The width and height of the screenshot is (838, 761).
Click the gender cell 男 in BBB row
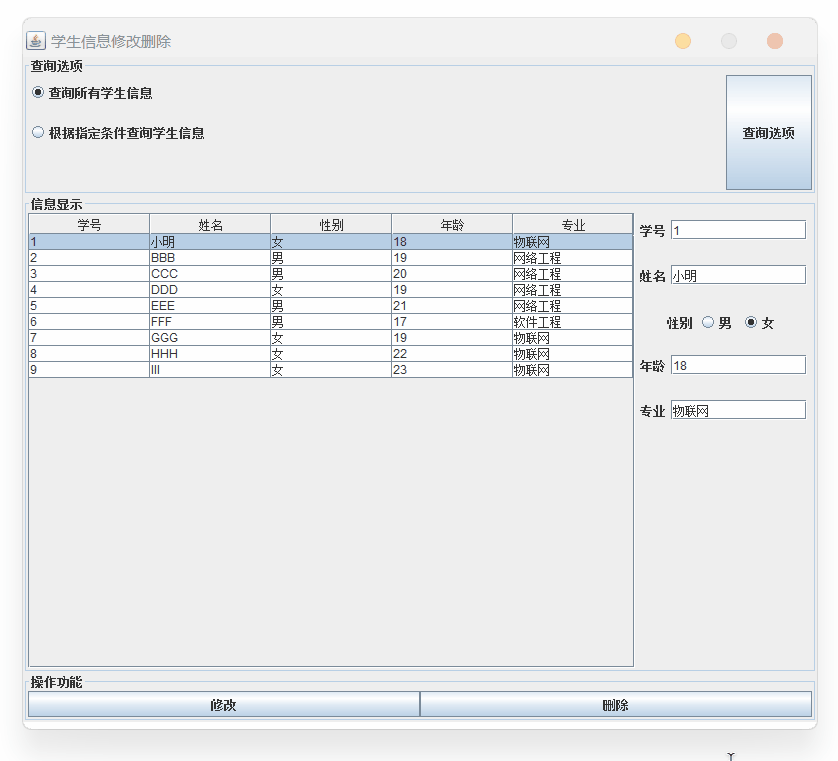pos(331,258)
